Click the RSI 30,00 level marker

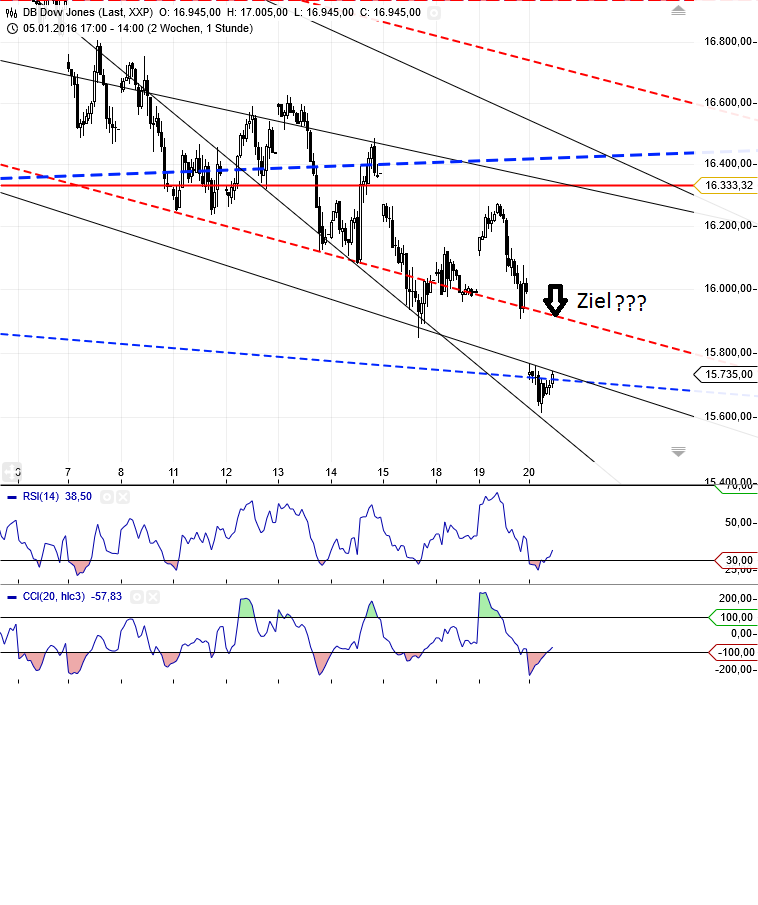(735, 560)
